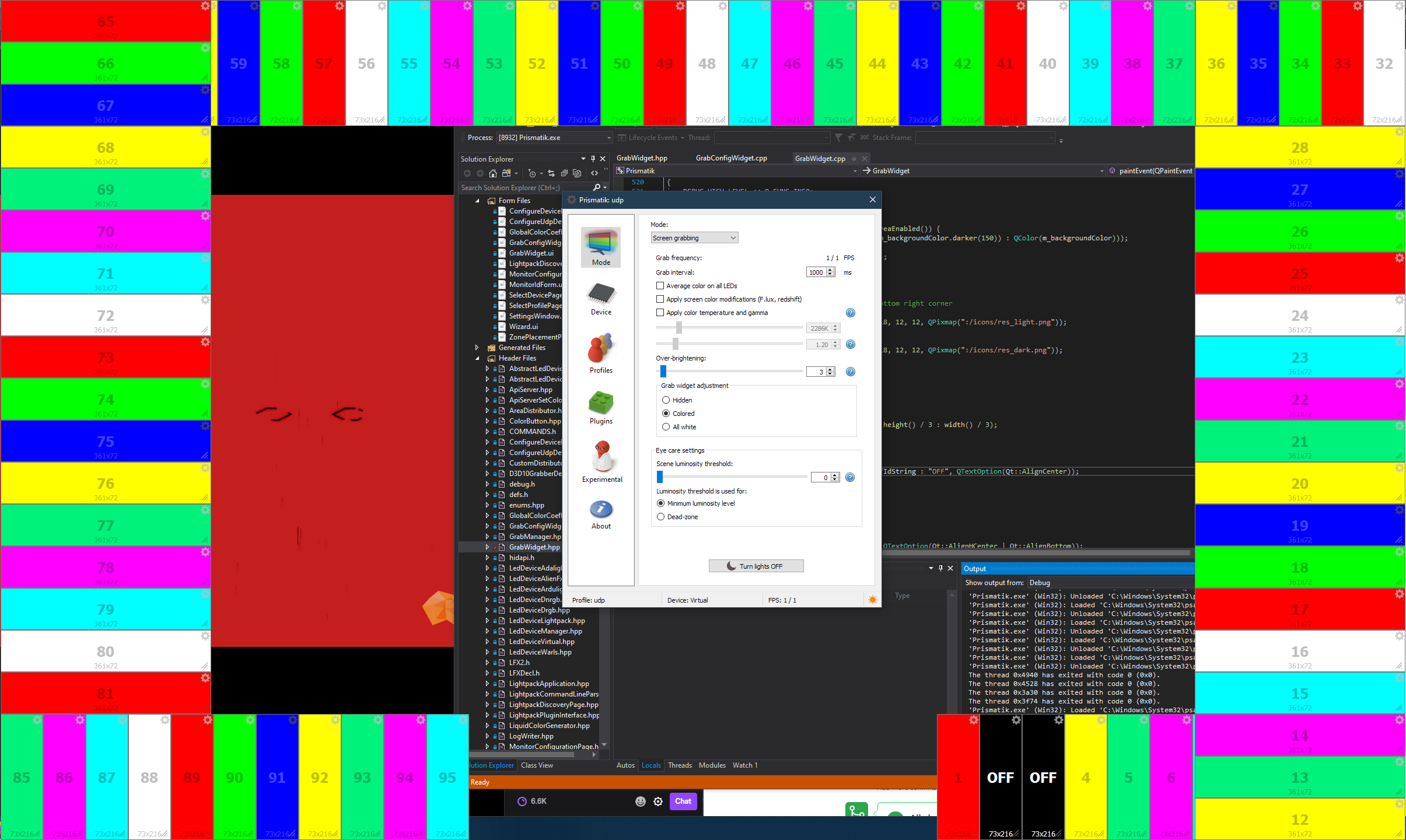This screenshot has width=1406, height=840.
Task: Click gear icon on grab widget 65
Action: tap(205, 6)
